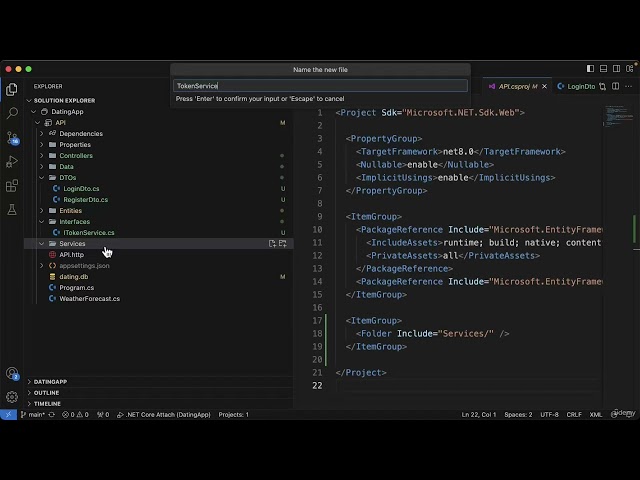Close the API.csproj tab

point(544,86)
